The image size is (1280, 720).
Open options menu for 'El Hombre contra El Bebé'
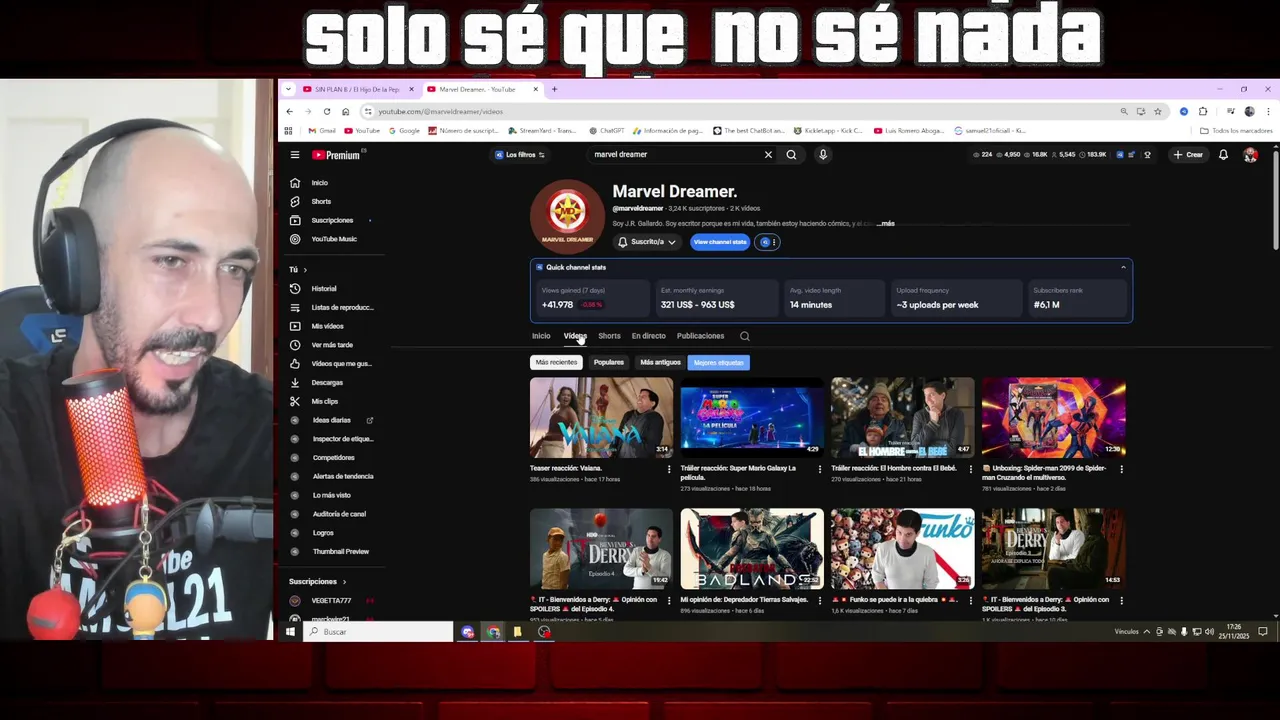click(970, 469)
